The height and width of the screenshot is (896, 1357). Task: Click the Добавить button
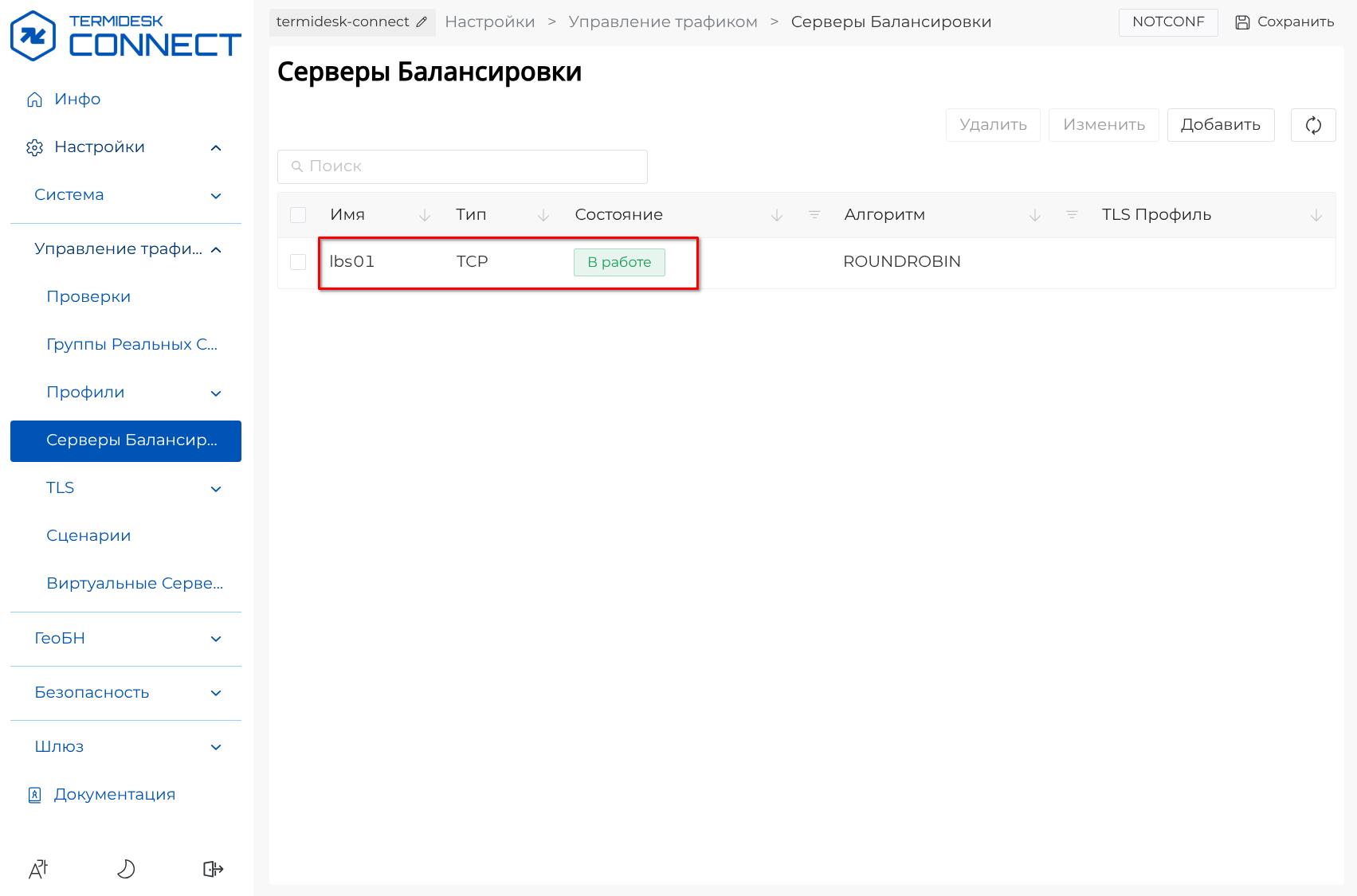point(1220,125)
